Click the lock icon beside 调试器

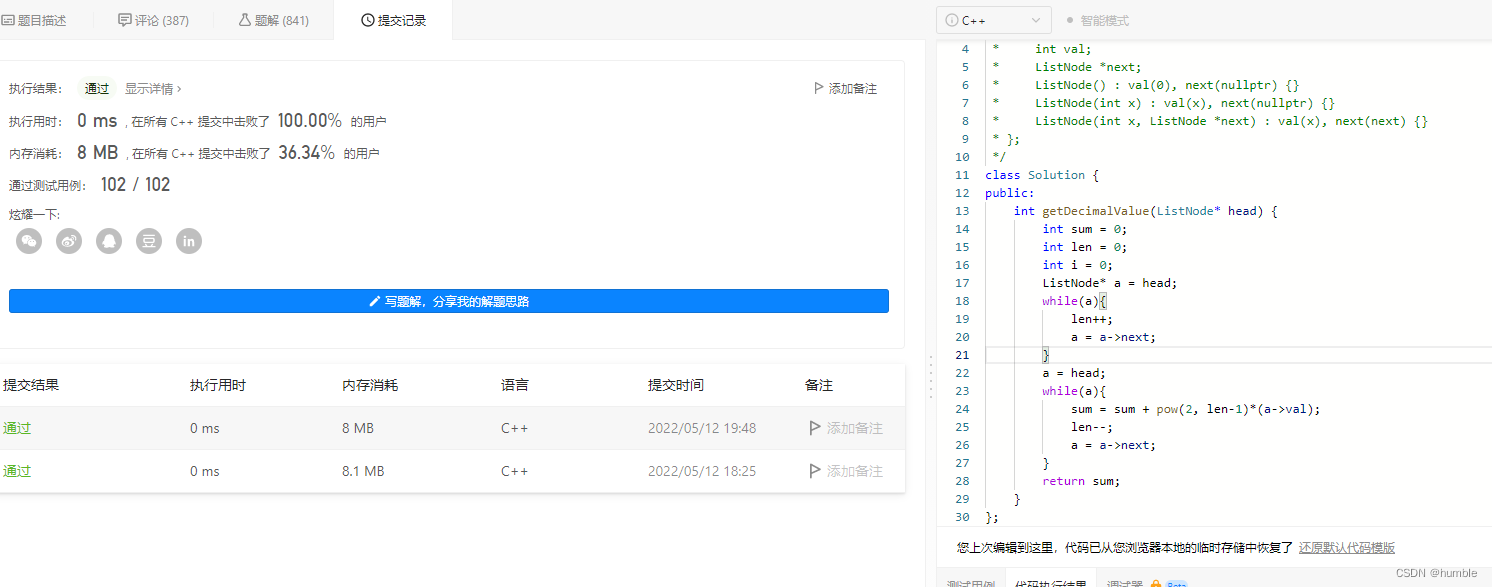coord(1155,584)
